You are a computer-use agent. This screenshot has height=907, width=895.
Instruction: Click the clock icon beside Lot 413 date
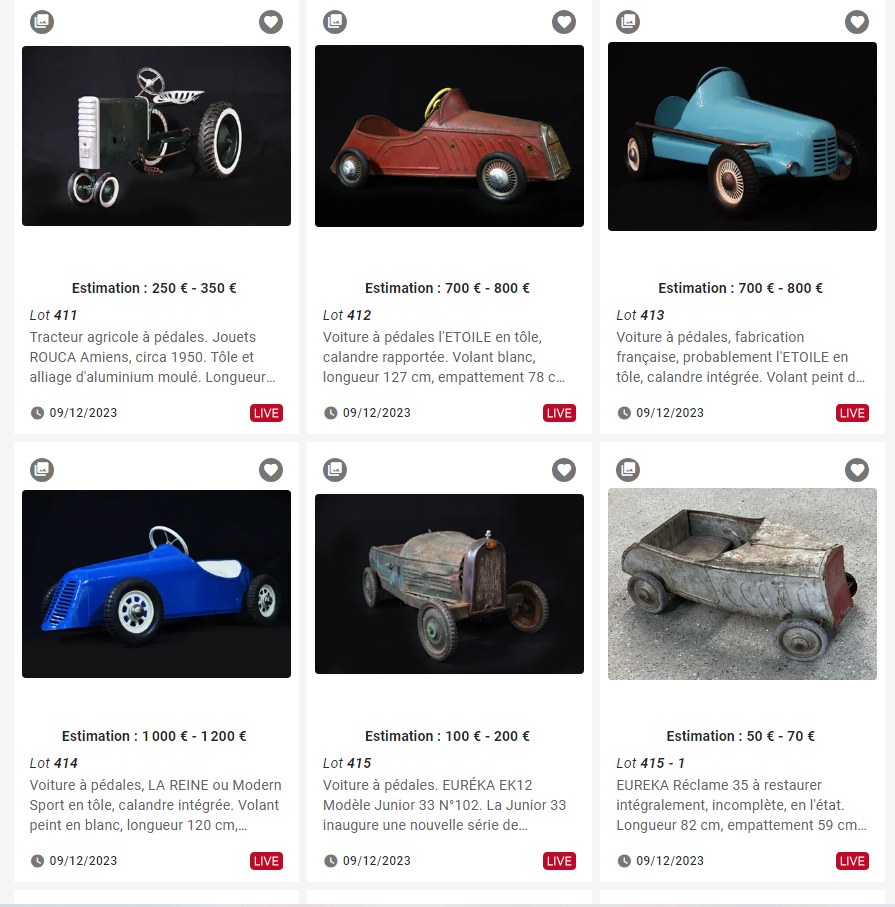(624, 413)
